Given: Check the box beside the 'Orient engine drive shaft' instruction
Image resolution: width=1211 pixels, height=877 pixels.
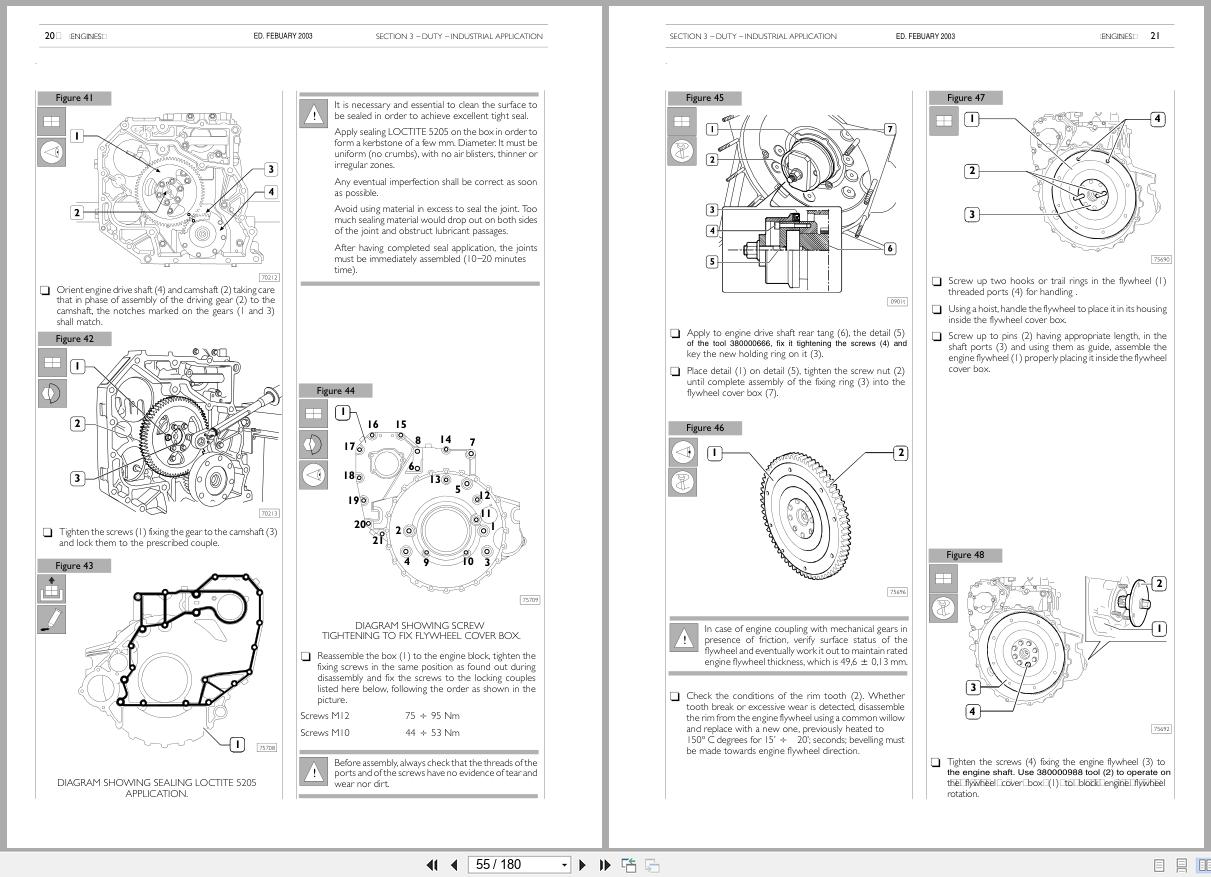Looking at the screenshot, I should [x=44, y=290].
